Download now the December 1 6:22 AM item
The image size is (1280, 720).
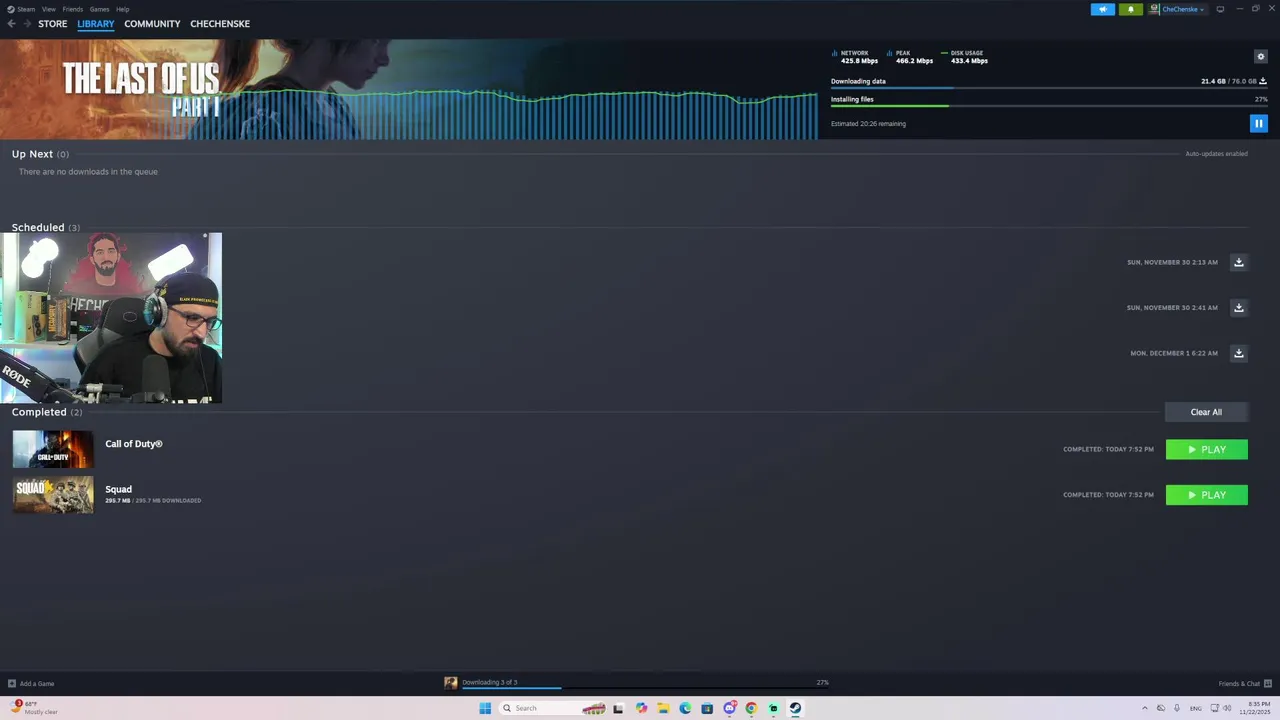(x=1238, y=353)
